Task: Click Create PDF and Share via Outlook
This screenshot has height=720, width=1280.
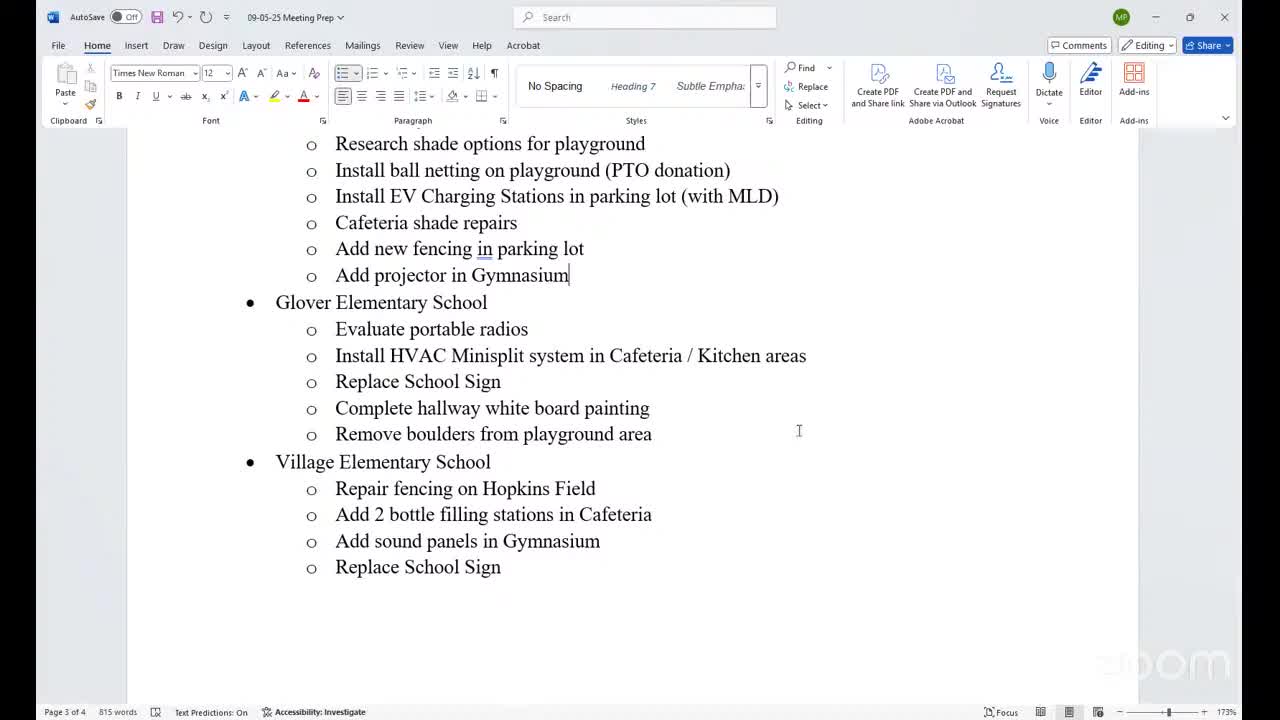Action: [943, 86]
